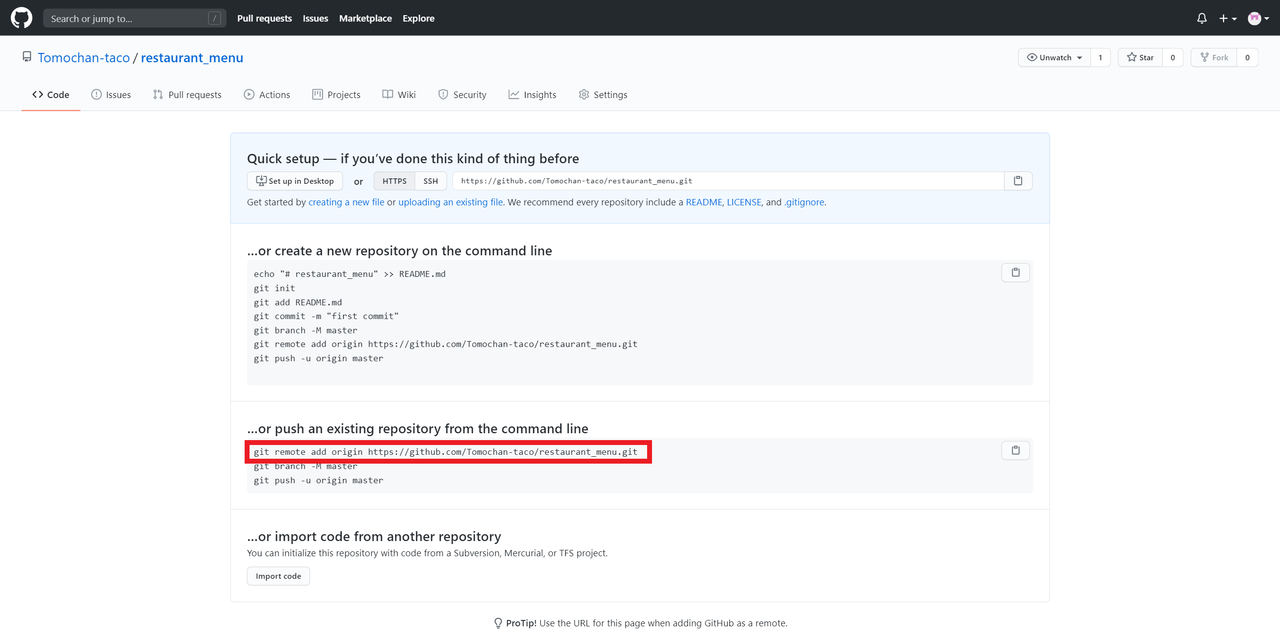Open the plus create-new dropdown

[1228, 18]
